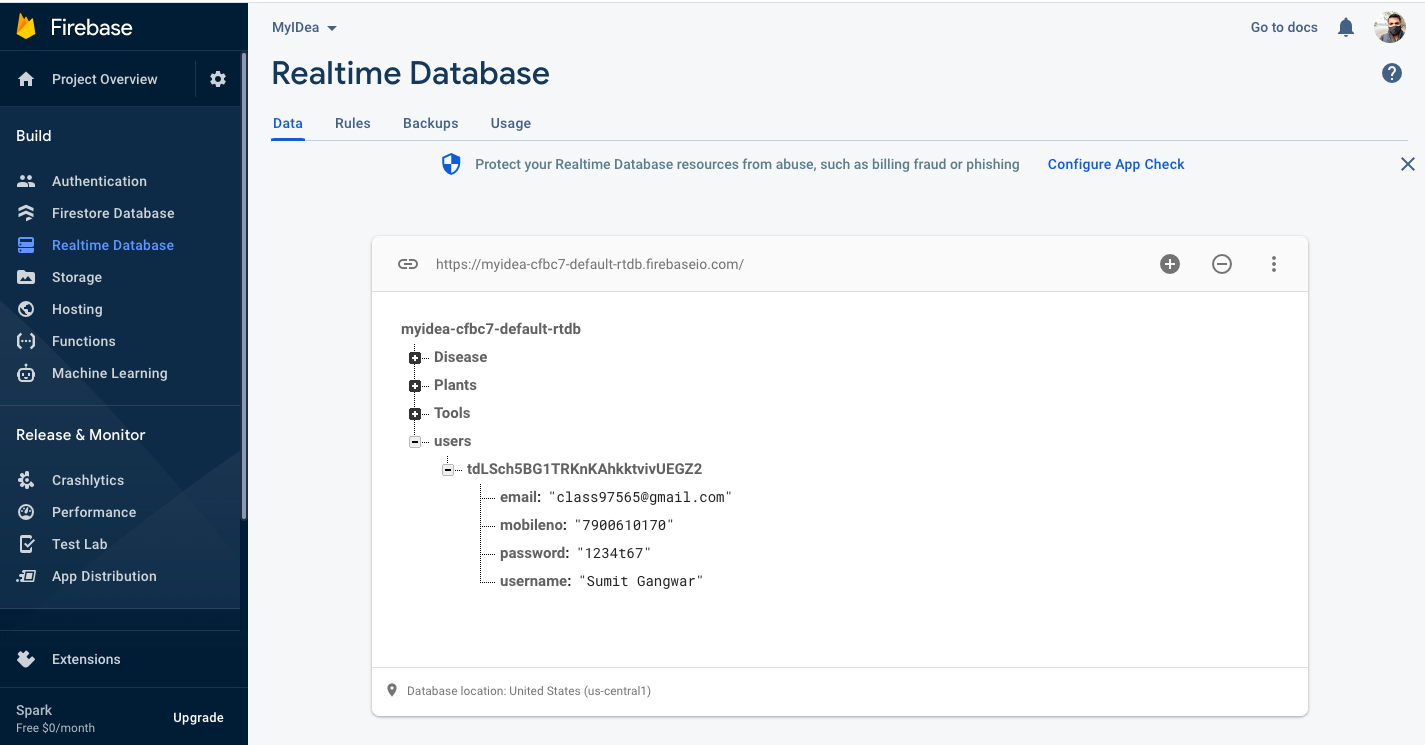Open the help question mark icon
Viewport: 1425px width, 745px height.
[x=1392, y=73]
